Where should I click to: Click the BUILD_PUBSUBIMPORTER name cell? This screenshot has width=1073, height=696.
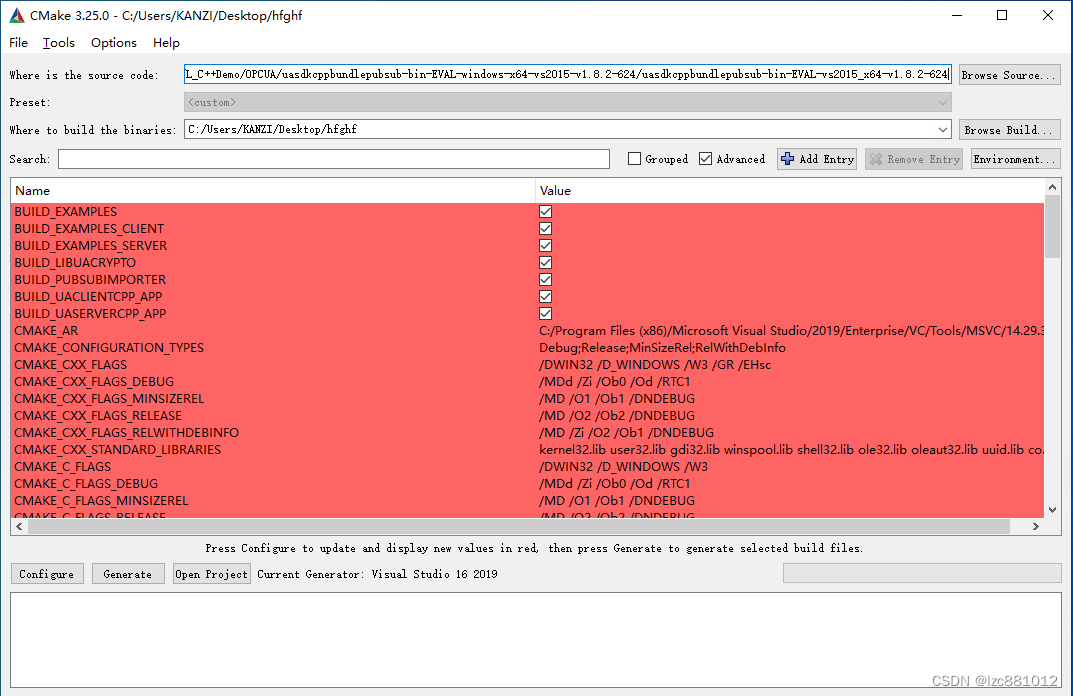pyautogui.click(x=90, y=279)
